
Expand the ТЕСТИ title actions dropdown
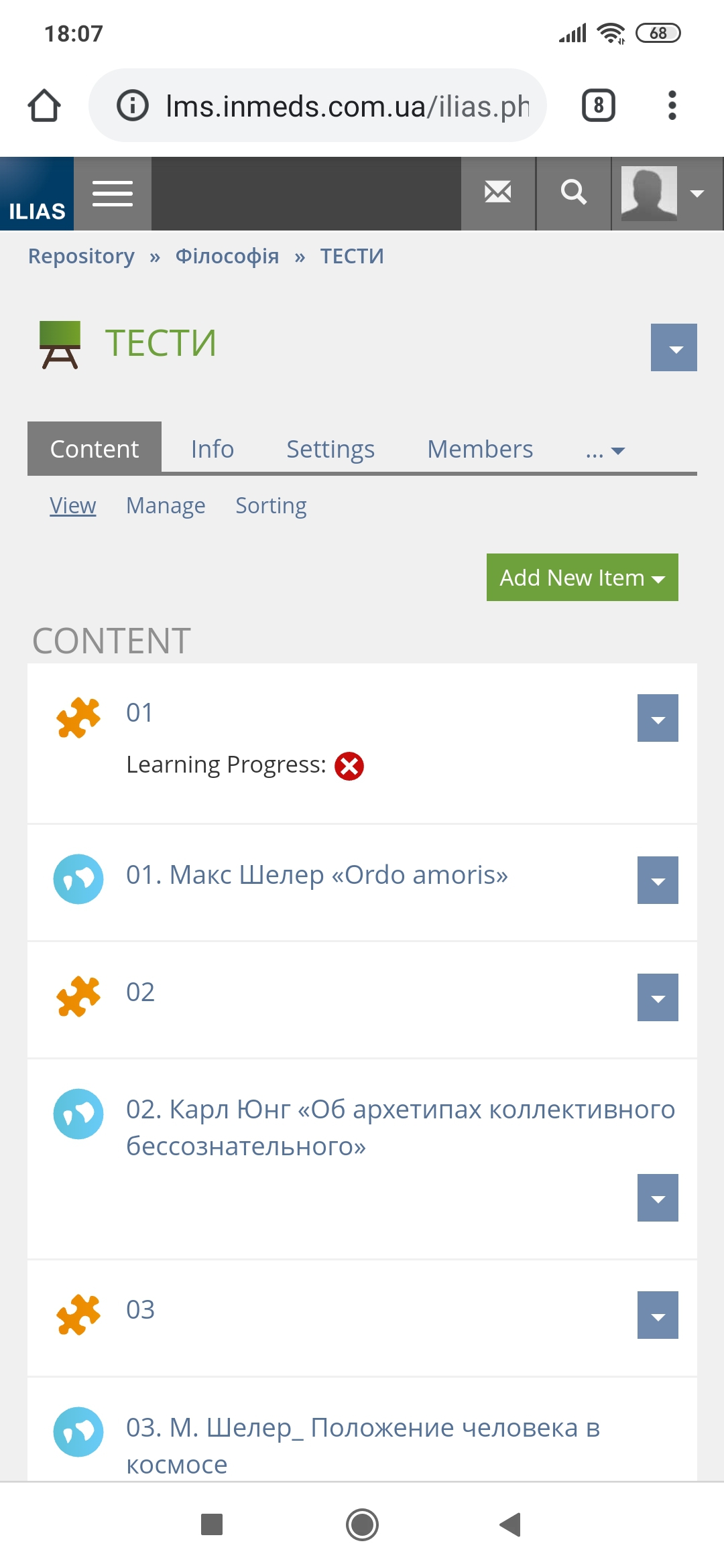tap(674, 348)
